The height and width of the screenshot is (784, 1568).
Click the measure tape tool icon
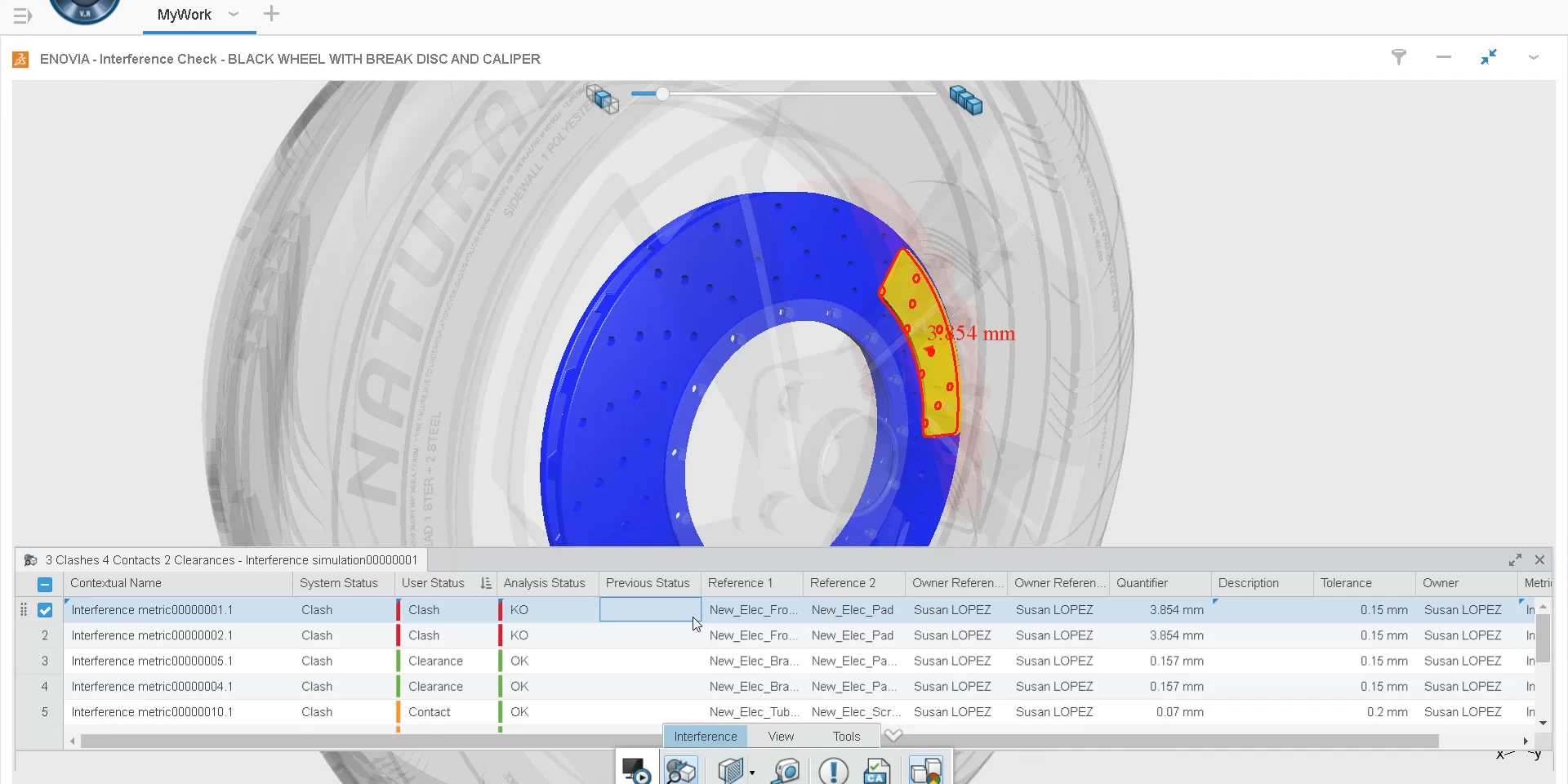(x=786, y=770)
